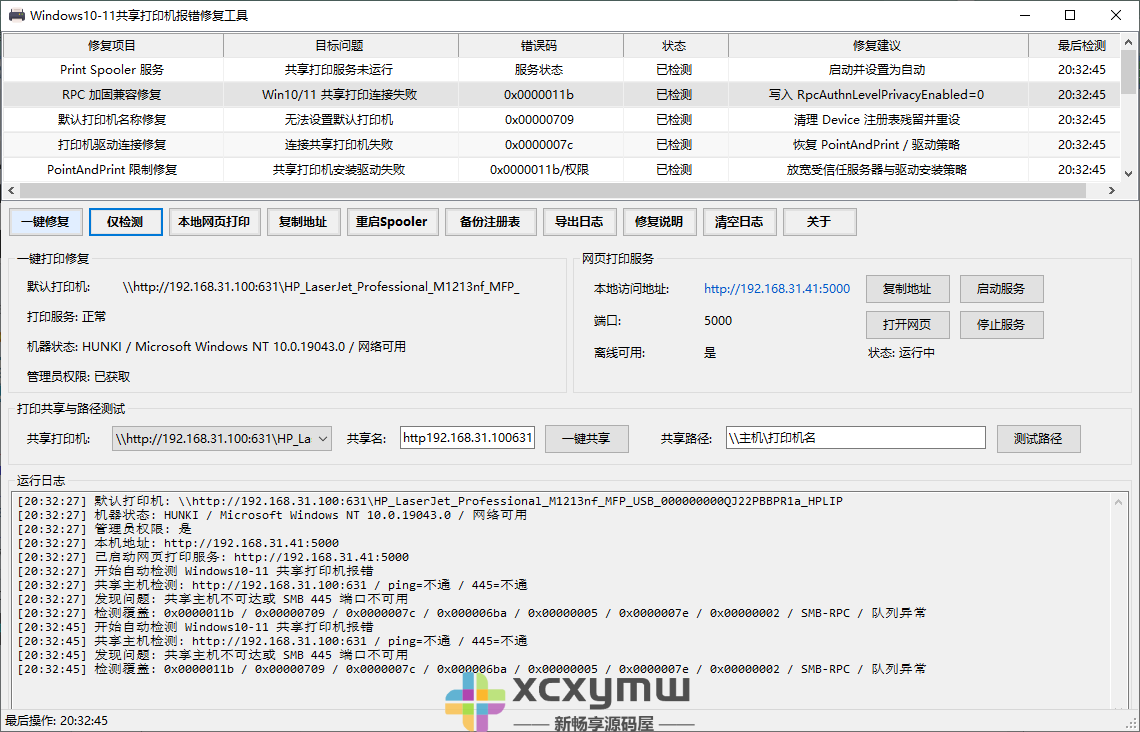
Task: Select the RPC 加固兼容修复 row
Action: 561,94
